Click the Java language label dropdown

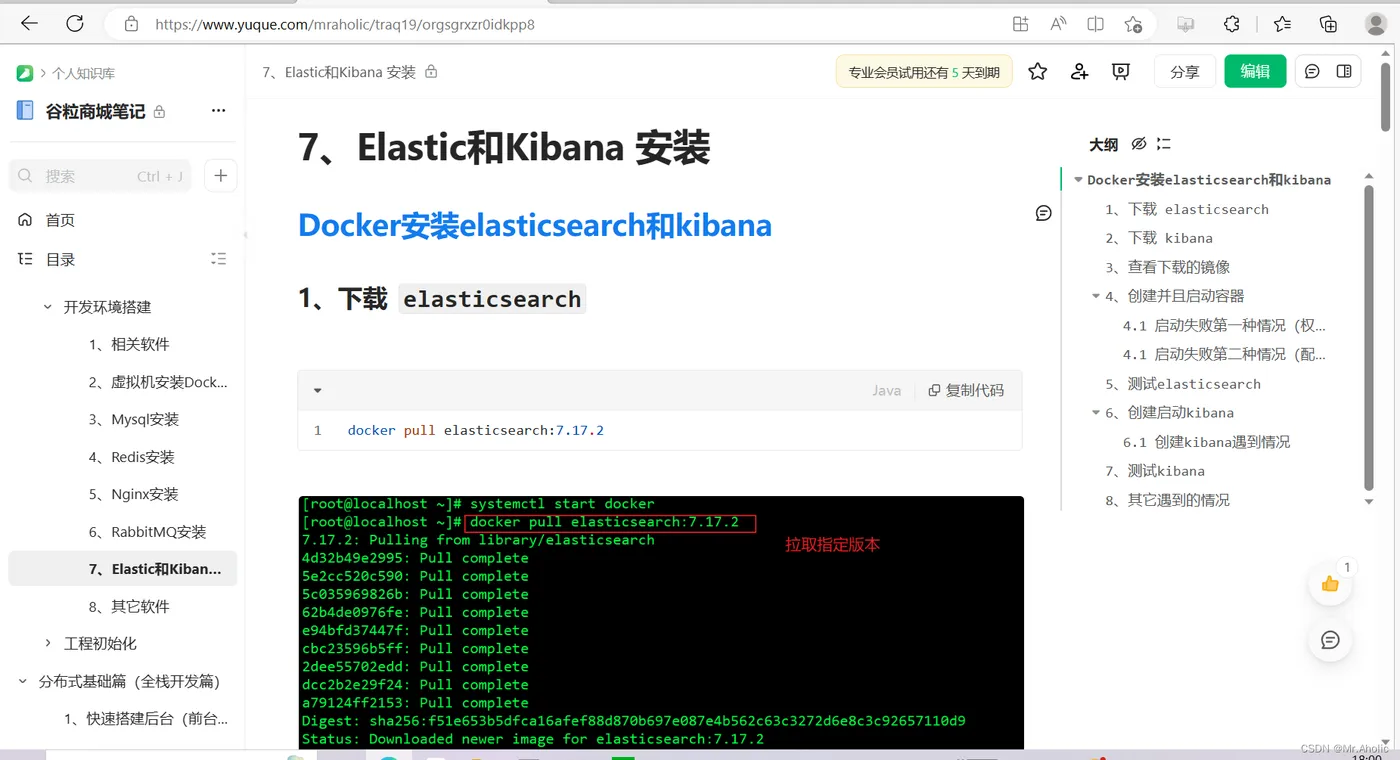pos(886,391)
